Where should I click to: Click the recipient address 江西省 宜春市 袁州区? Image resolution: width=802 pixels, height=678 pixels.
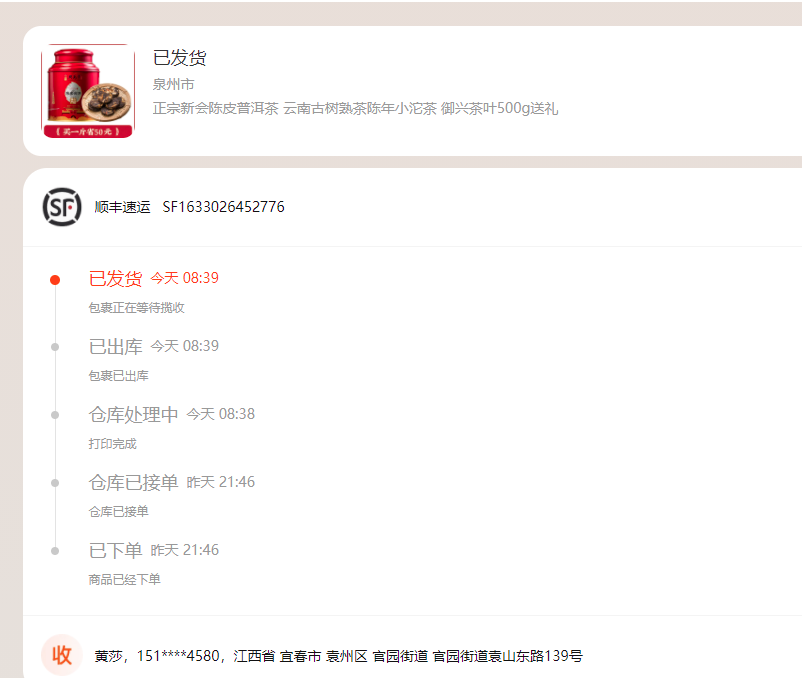coord(301,656)
